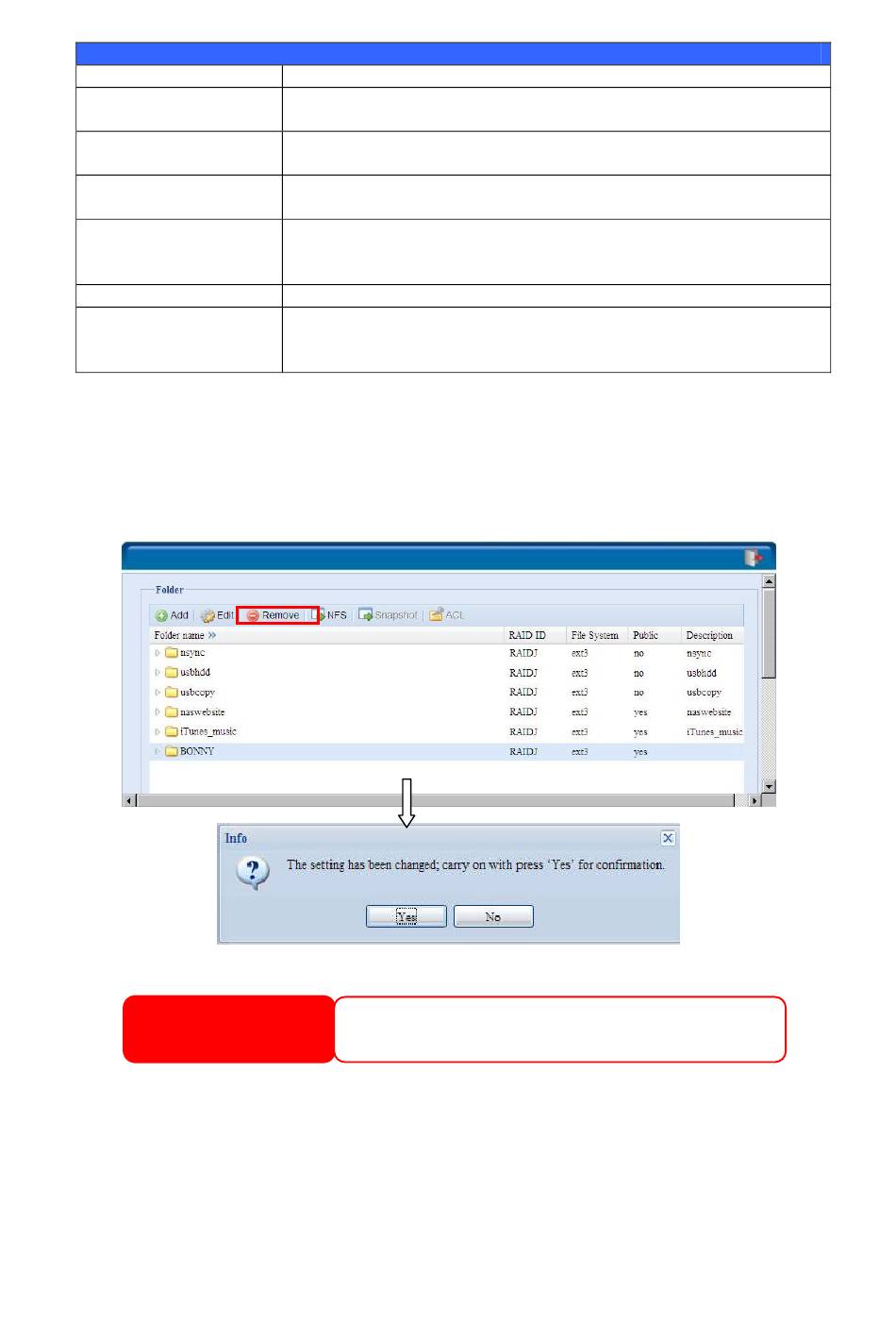Open the ACL configuration
896x1340 pixels.
coord(447,615)
